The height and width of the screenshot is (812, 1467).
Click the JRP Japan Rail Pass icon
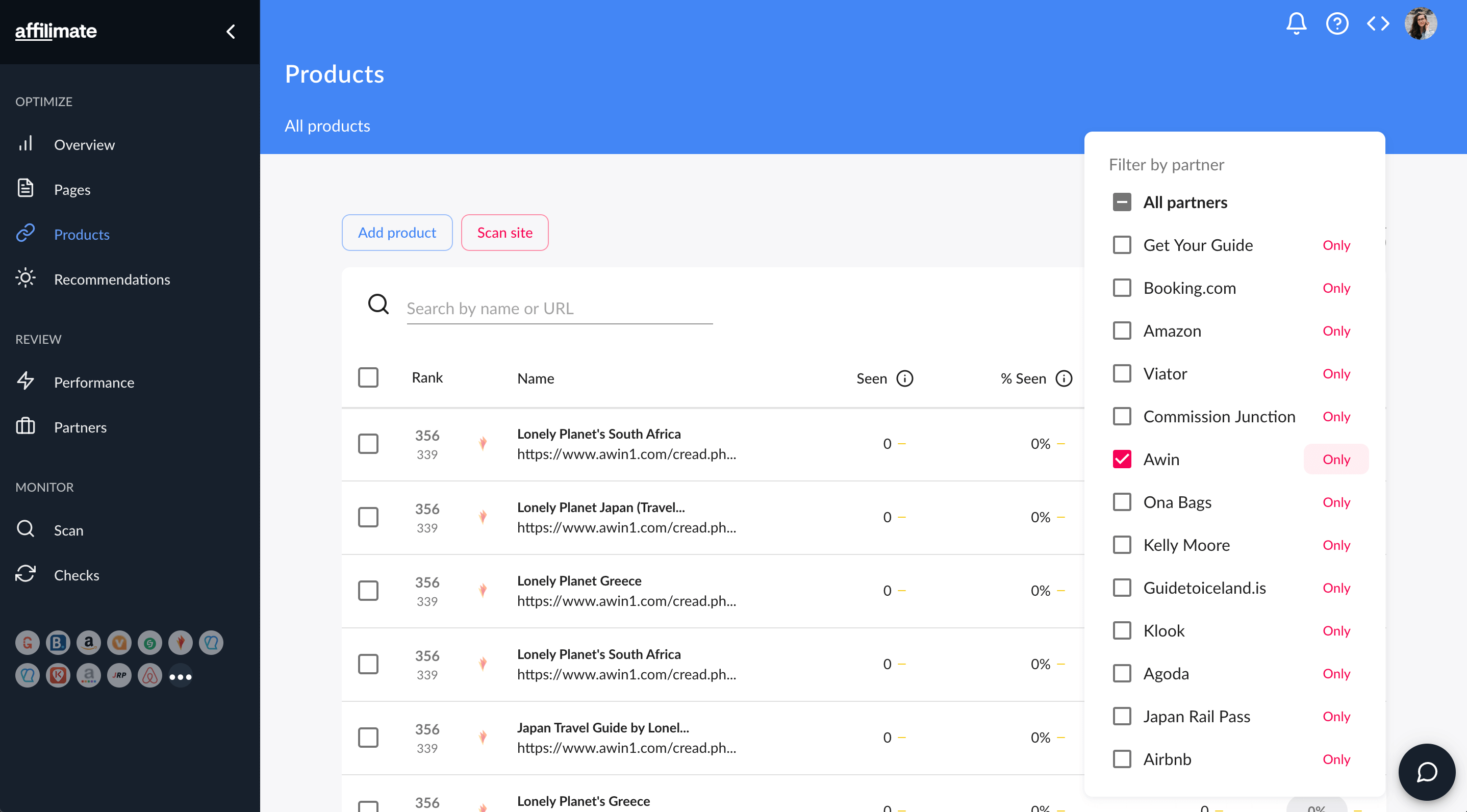pyautogui.click(x=119, y=676)
